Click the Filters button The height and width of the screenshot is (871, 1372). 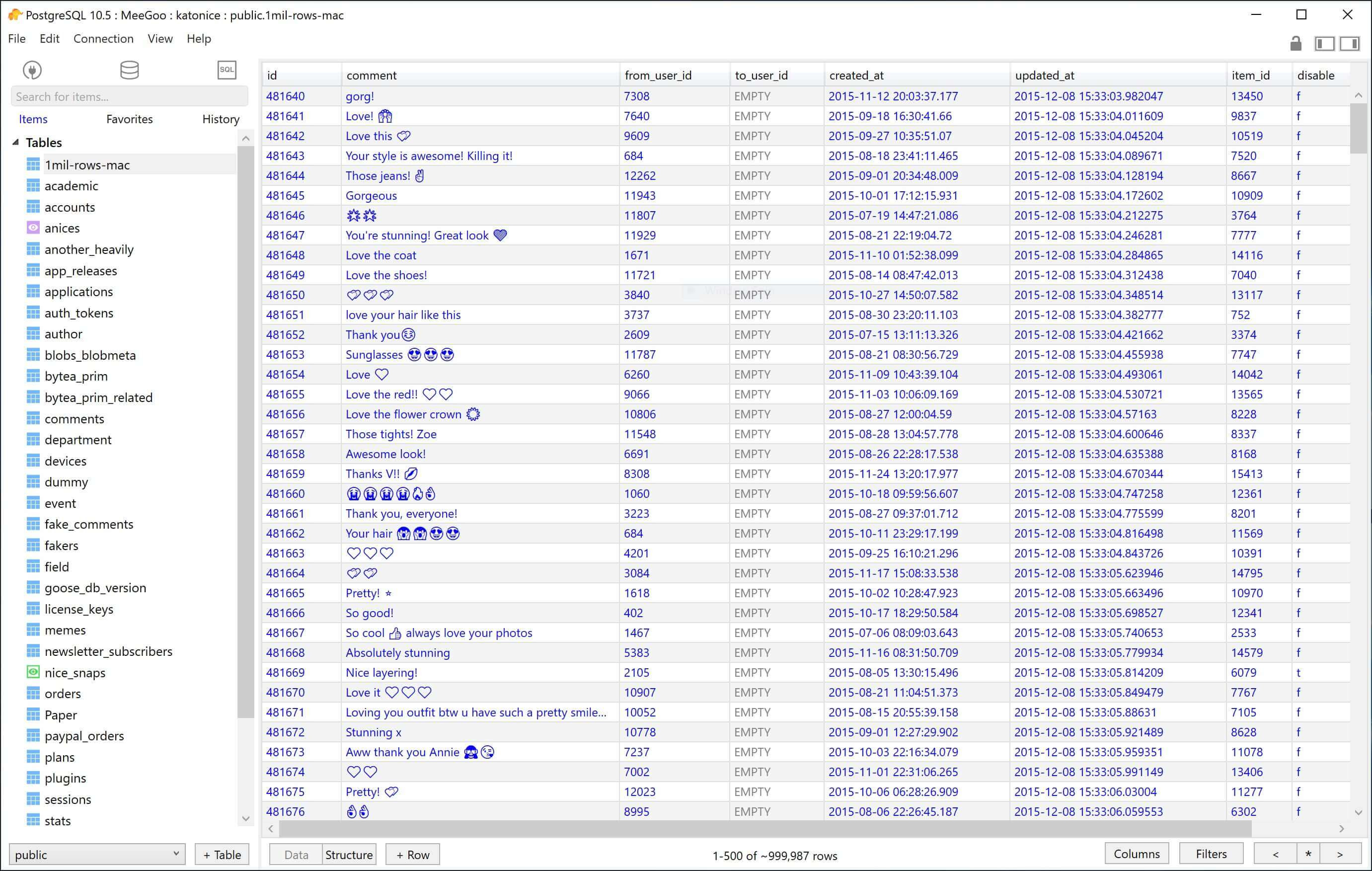click(1211, 853)
